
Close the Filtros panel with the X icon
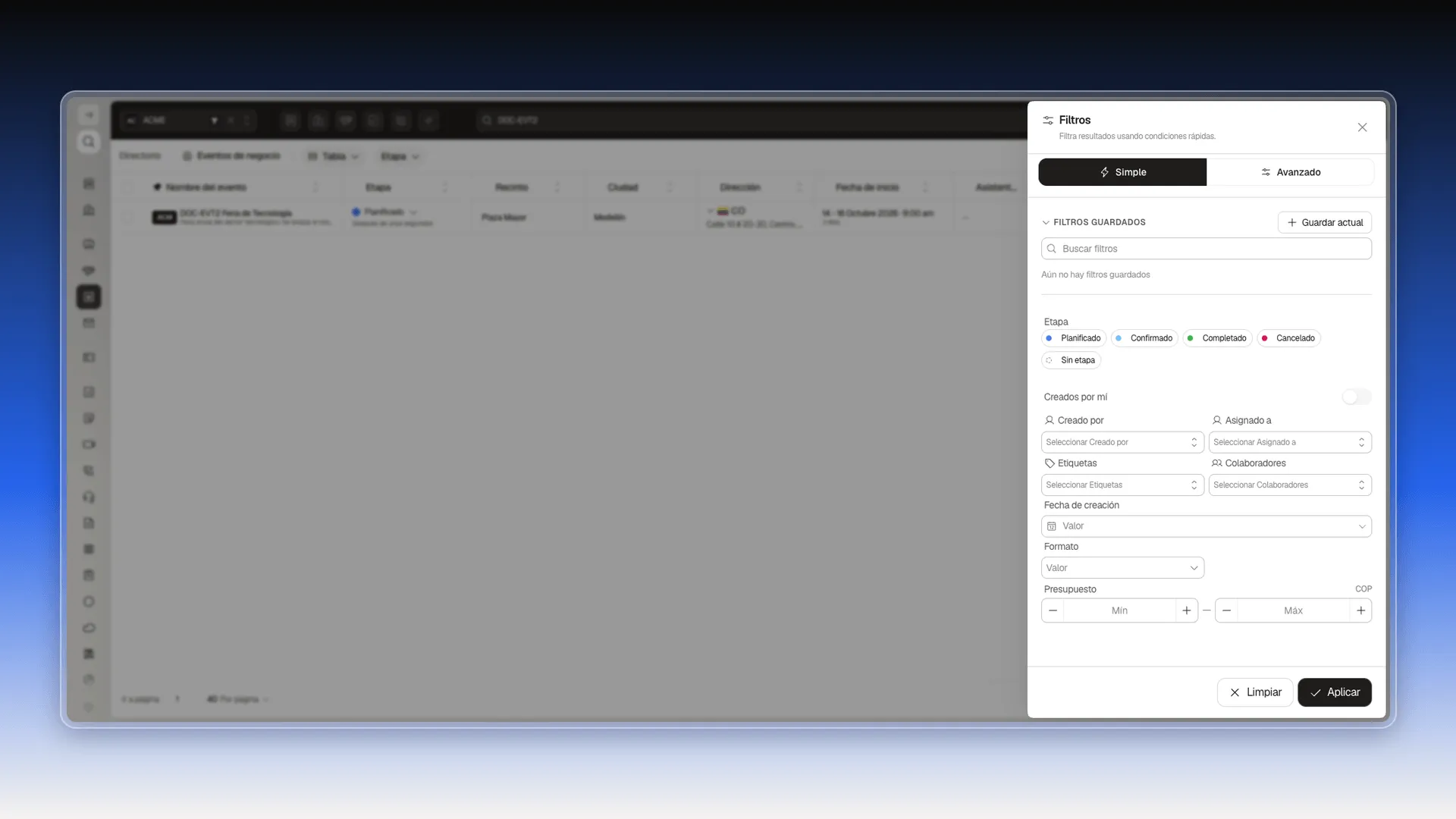(1362, 127)
